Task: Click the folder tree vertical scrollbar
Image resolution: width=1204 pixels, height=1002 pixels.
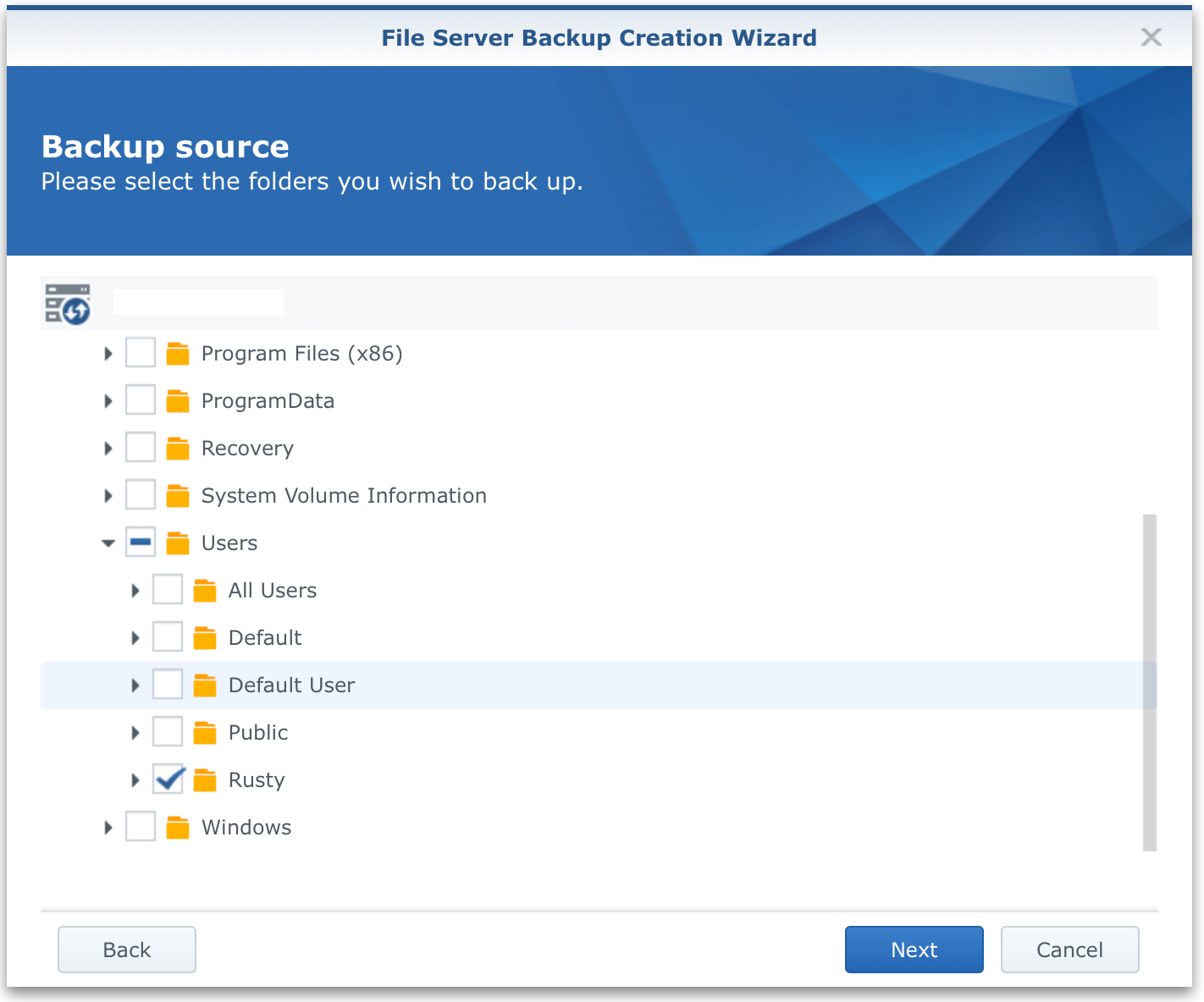Action: [x=1149, y=682]
